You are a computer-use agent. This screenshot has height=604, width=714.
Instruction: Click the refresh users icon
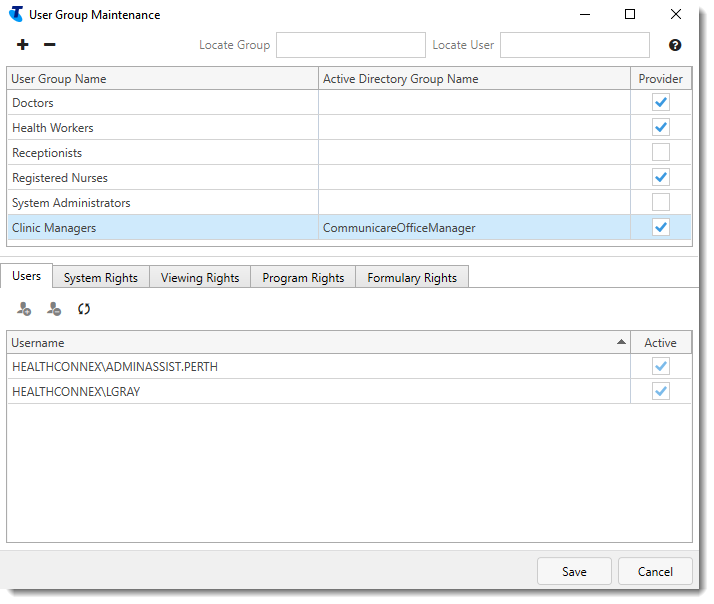pos(84,309)
